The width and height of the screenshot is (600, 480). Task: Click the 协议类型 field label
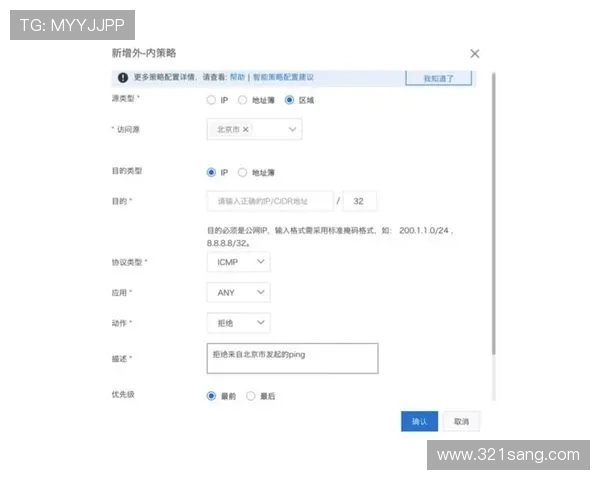click(129, 262)
